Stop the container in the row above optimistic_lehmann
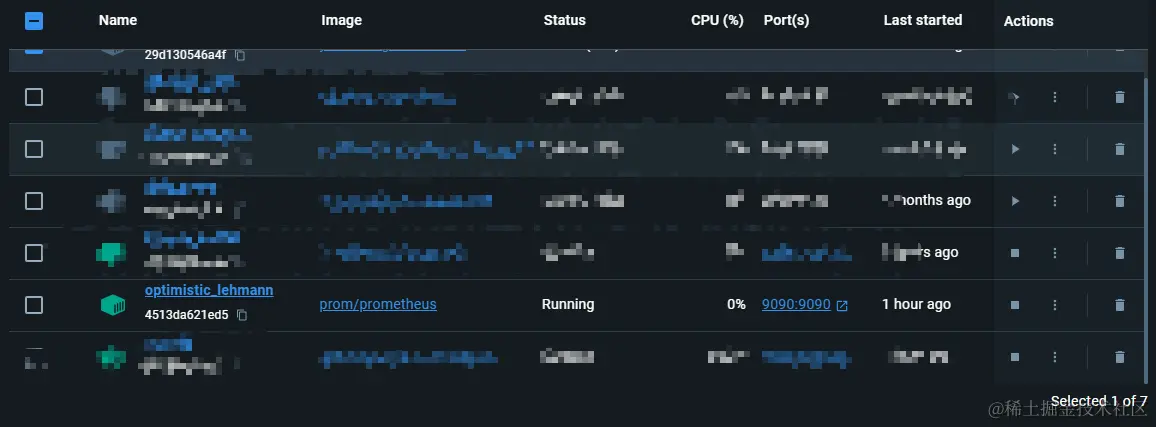Screen dimensions: 1156x427 pyautogui.click(x=1015, y=253)
